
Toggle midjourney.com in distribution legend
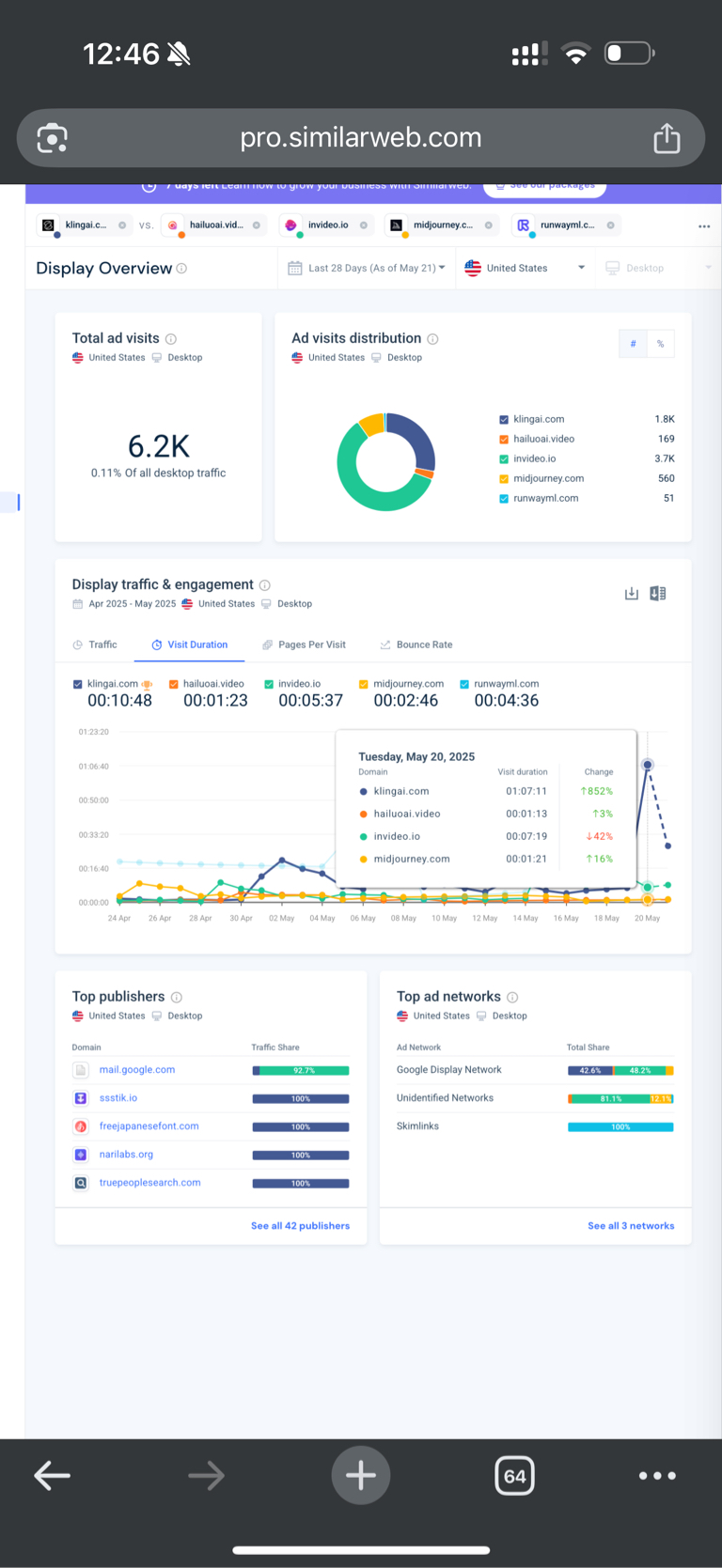(x=504, y=478)
